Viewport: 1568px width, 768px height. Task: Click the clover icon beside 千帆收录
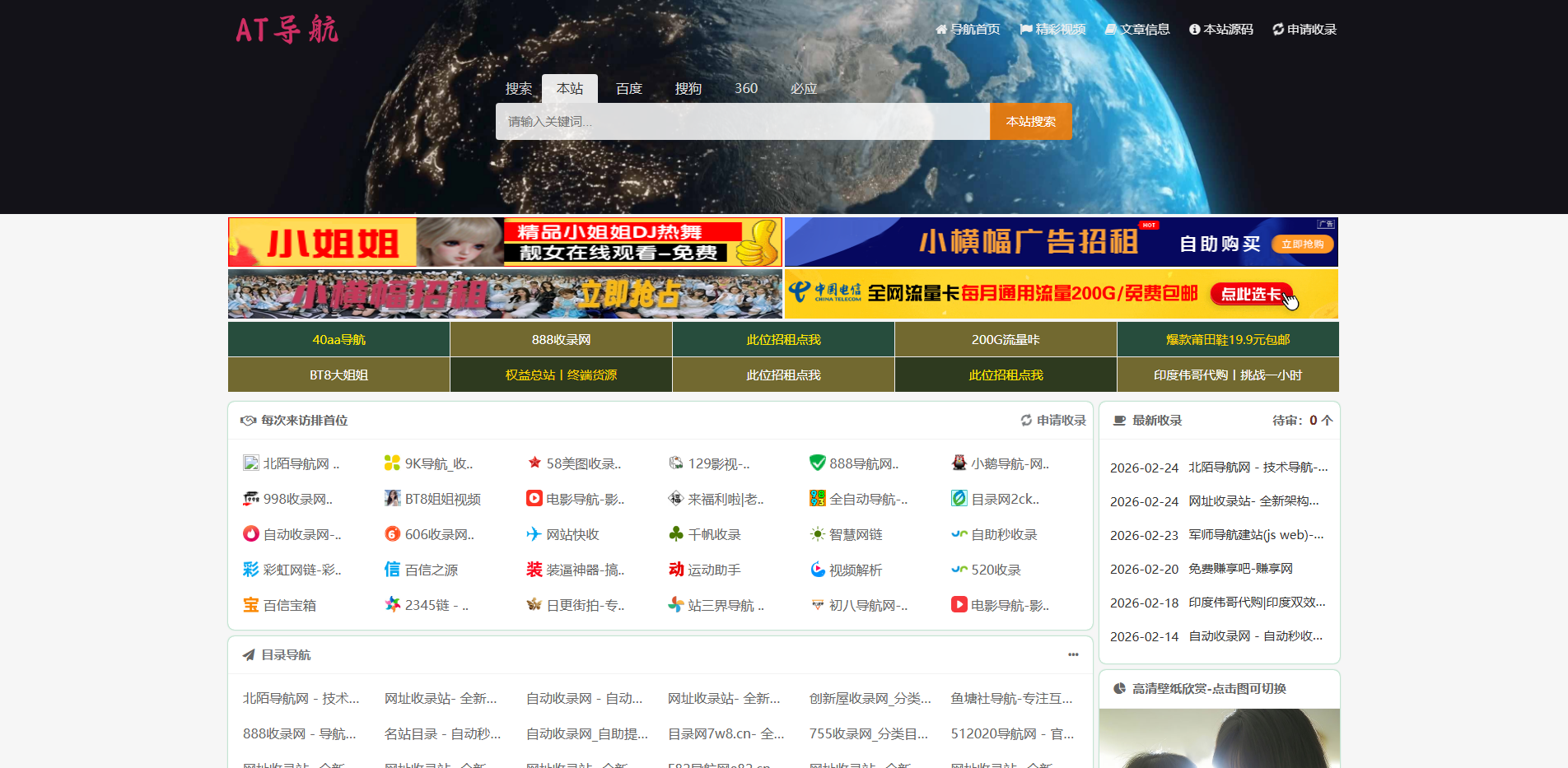(x=676, y=533)
